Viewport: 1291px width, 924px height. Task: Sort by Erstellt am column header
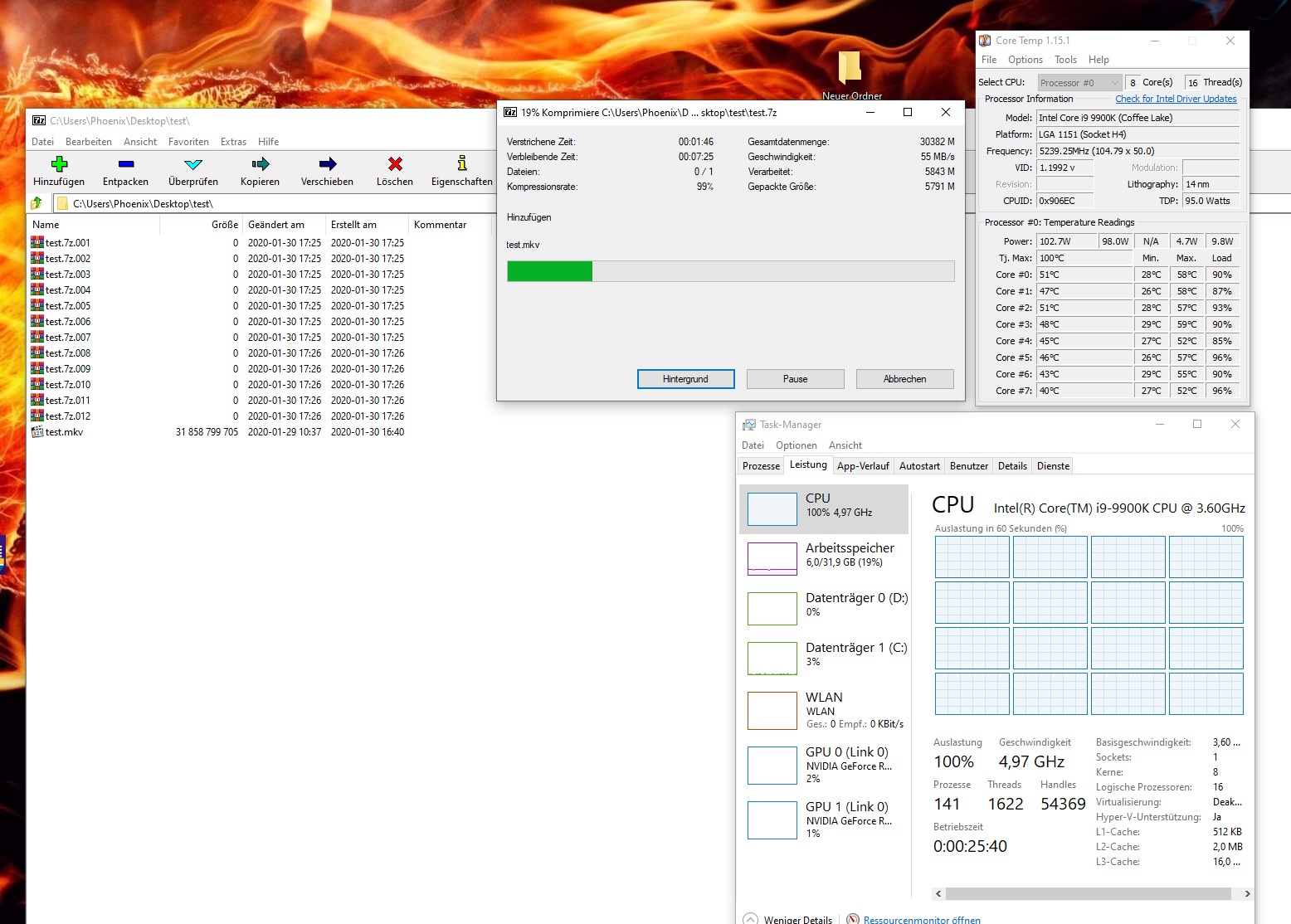tap(367, 225)
